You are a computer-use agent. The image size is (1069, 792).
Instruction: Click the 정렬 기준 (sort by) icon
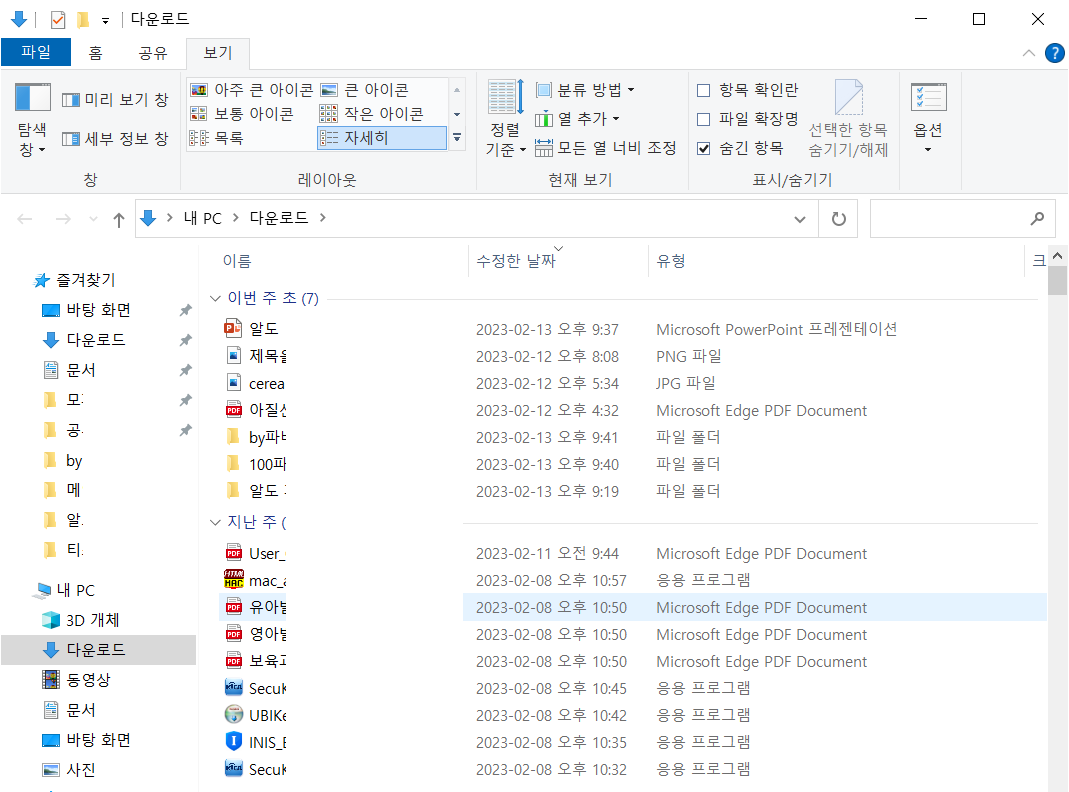(x=505, y=110)
